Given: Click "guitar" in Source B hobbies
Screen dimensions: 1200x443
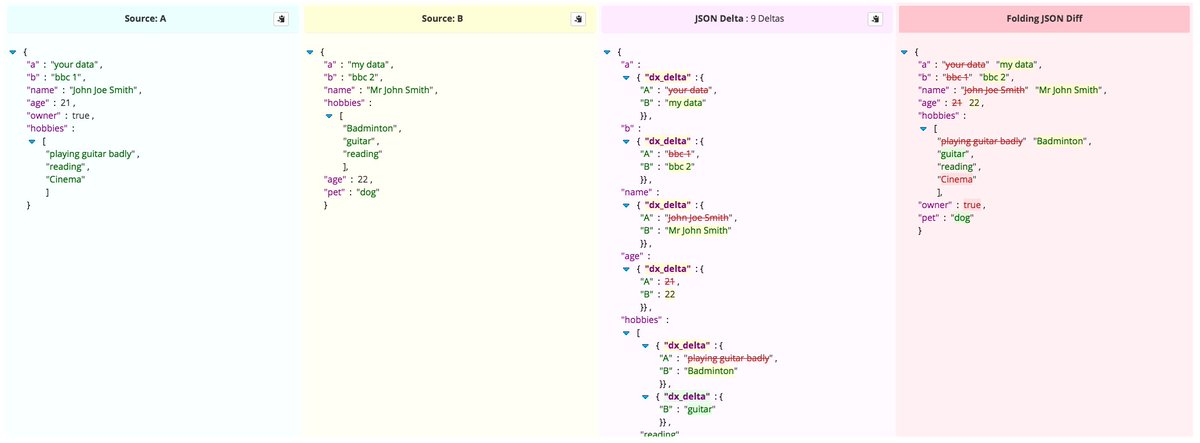Looking at the screenshot, I should point(360,141).
